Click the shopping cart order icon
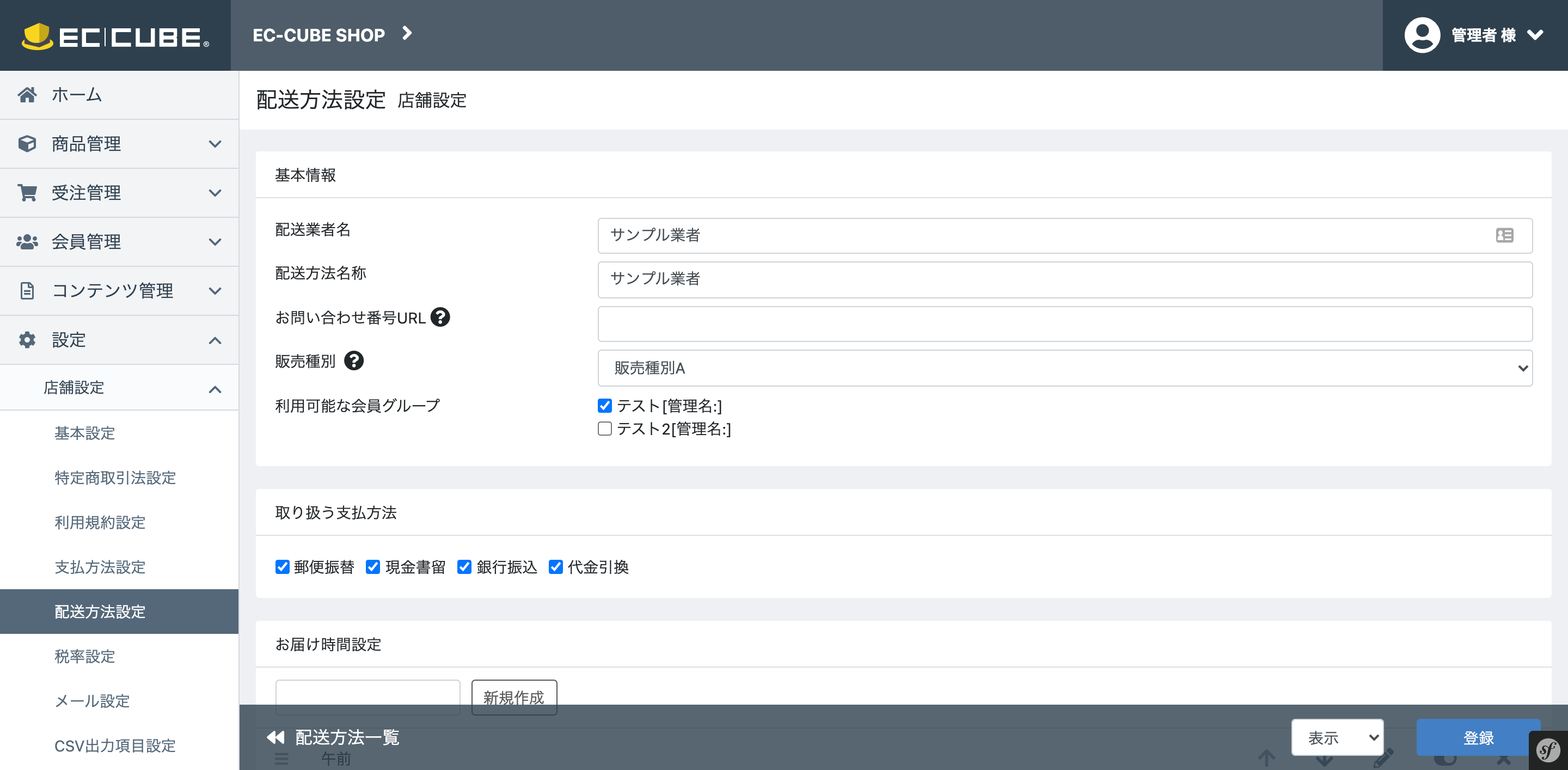Screen dimensions: 1568x770 click(27, 192)
